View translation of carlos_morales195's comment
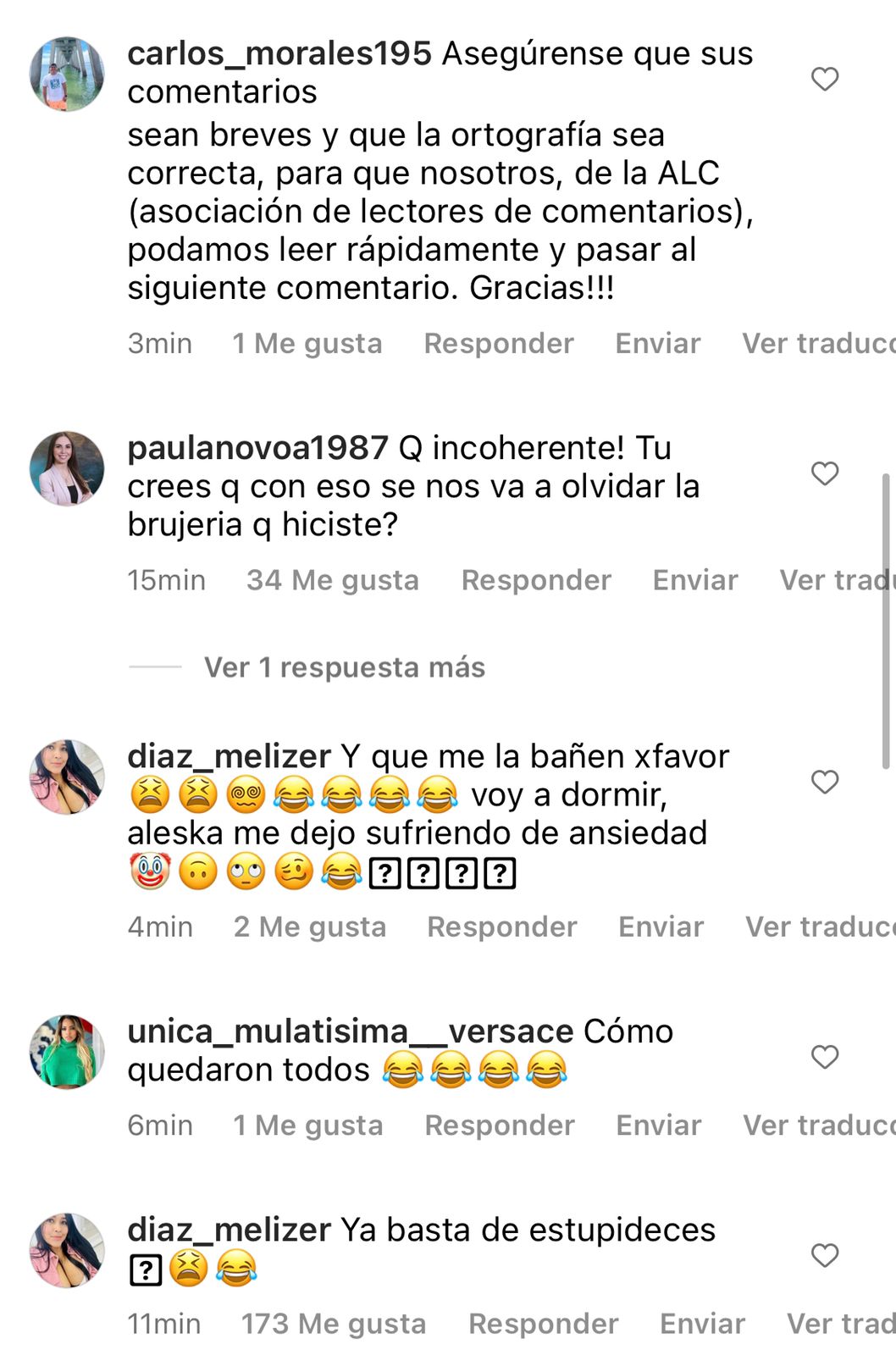The width and height of the screenshot is (896, 1355). 818,343
